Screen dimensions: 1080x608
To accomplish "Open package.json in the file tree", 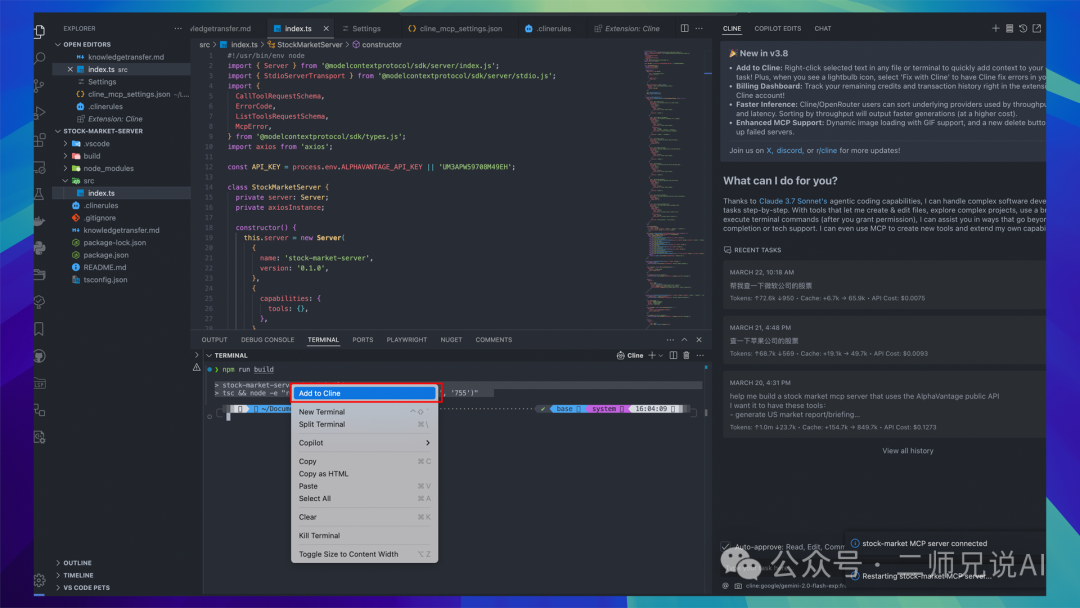I will click(106, 255).
